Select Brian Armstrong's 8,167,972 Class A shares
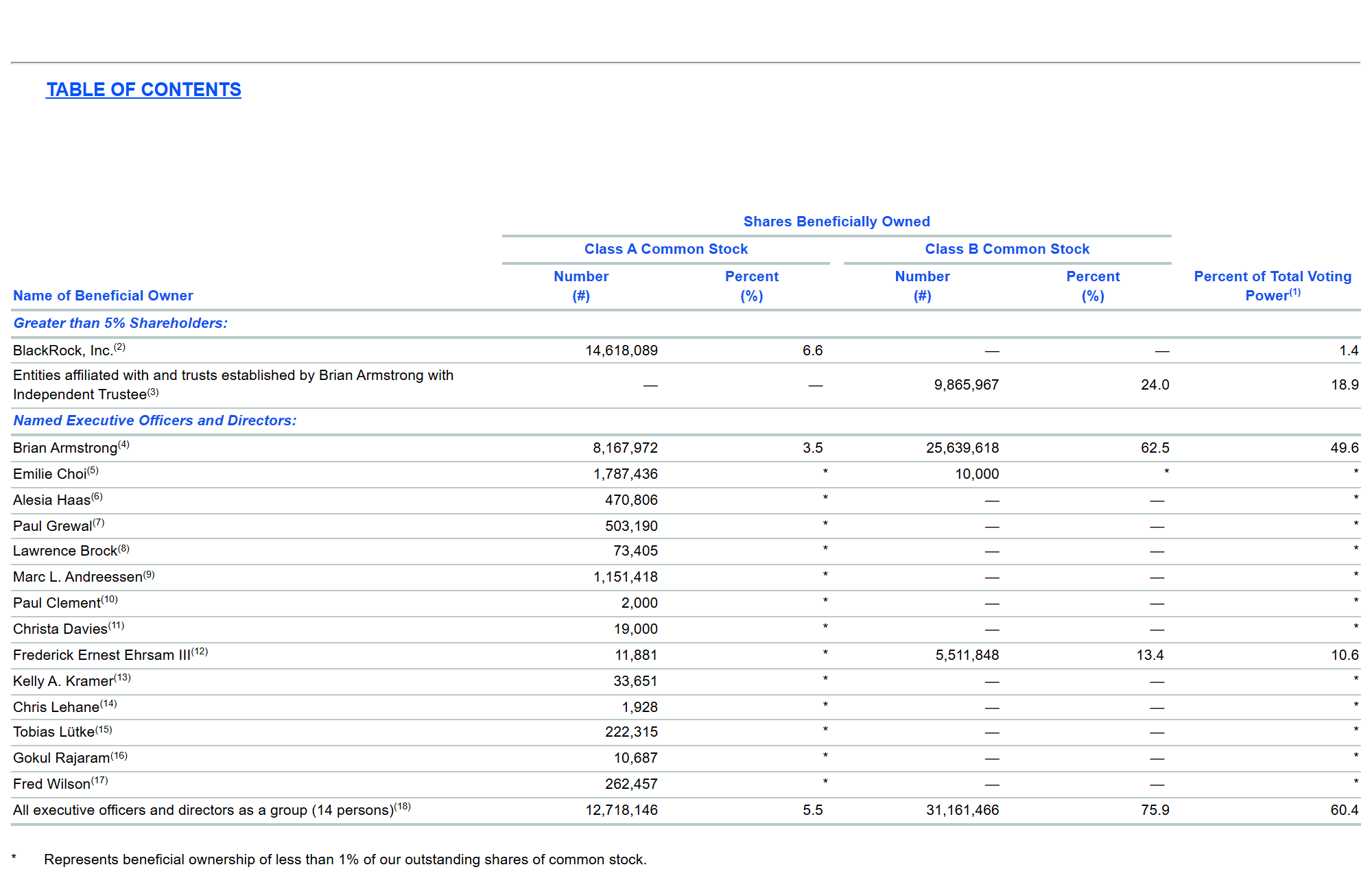Image resolution: width=1372 pixels, height=878 pixels. pos(625,448)
